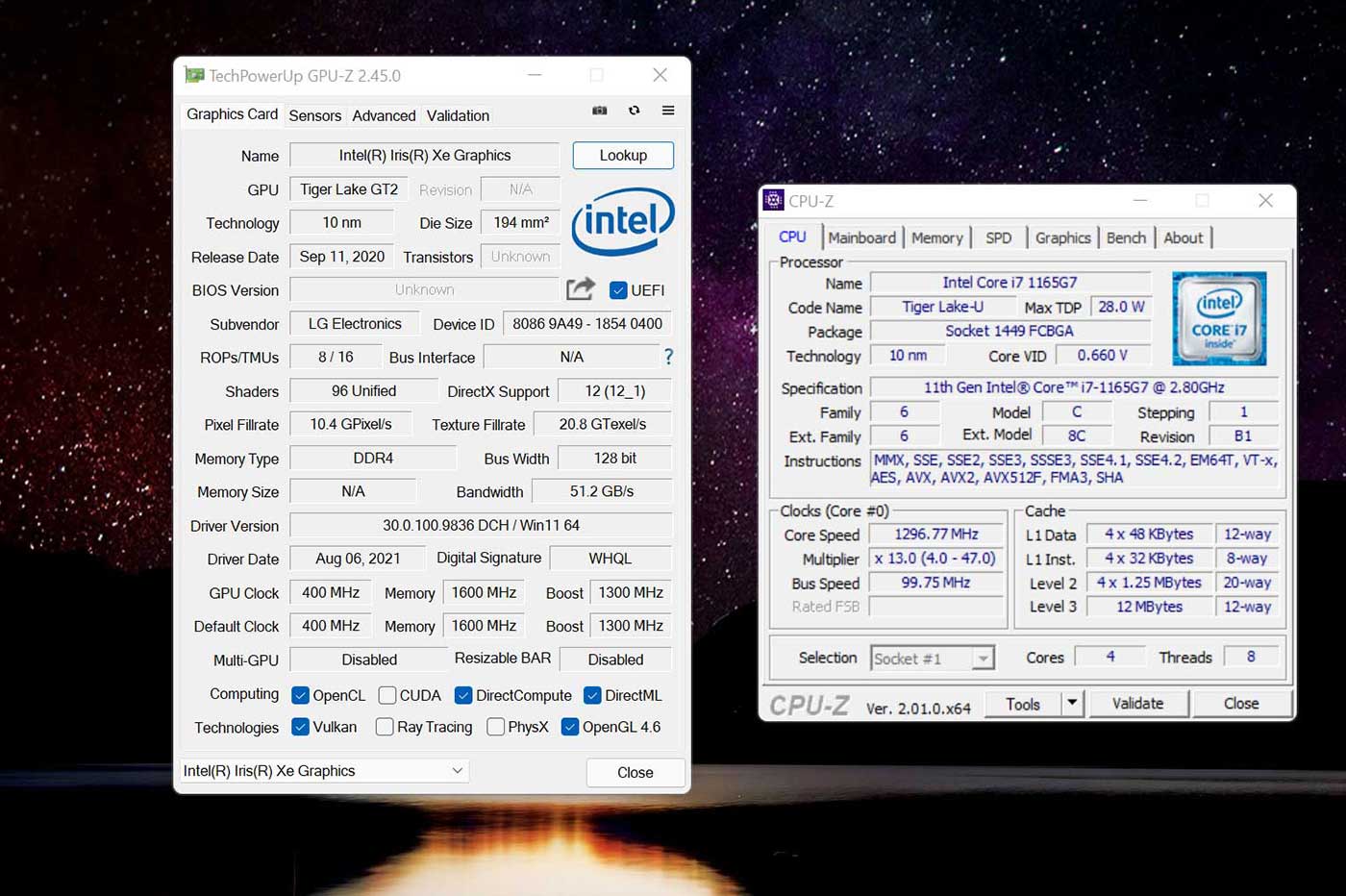Open the About tab in CPU-Z
Image resolution: width=1346 pixels, height=896 pixels.
pos(1183,237)
